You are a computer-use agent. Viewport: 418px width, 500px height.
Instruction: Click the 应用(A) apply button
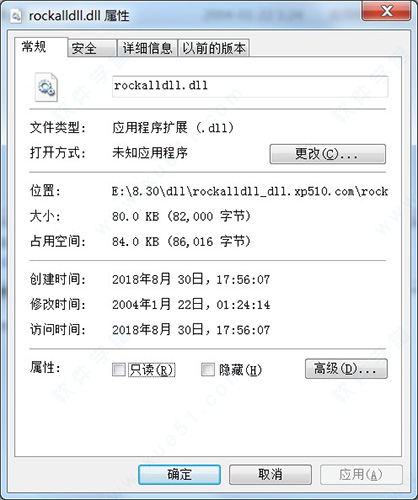[x=361, y=475]
